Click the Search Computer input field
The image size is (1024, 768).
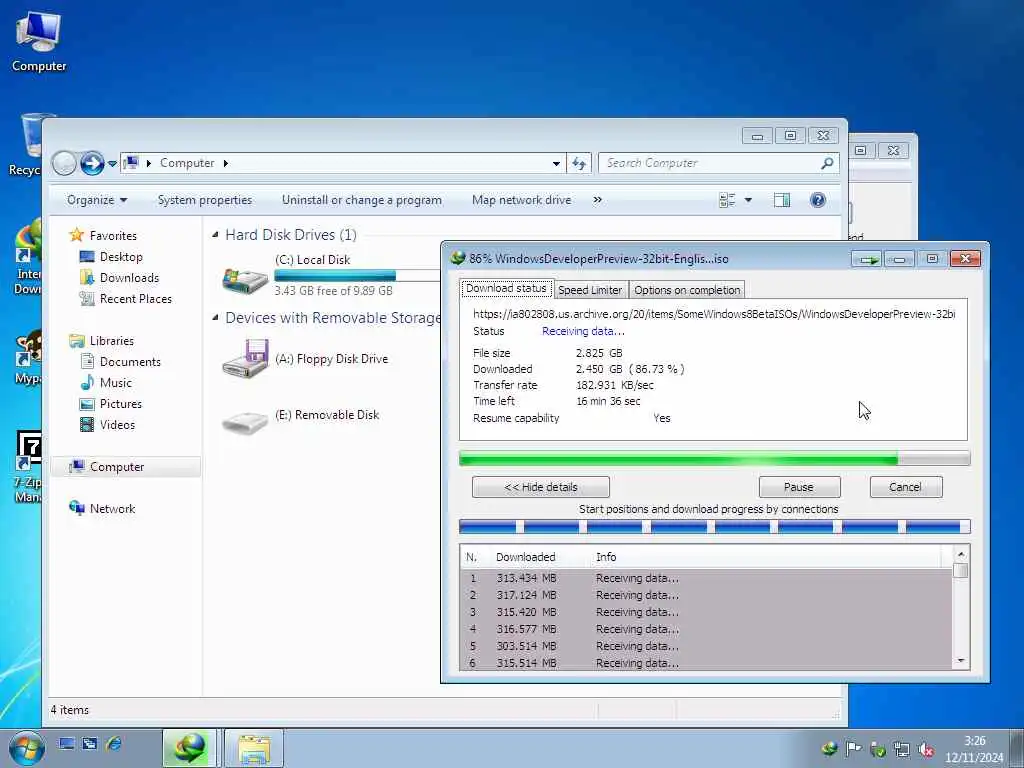[710, 163]
